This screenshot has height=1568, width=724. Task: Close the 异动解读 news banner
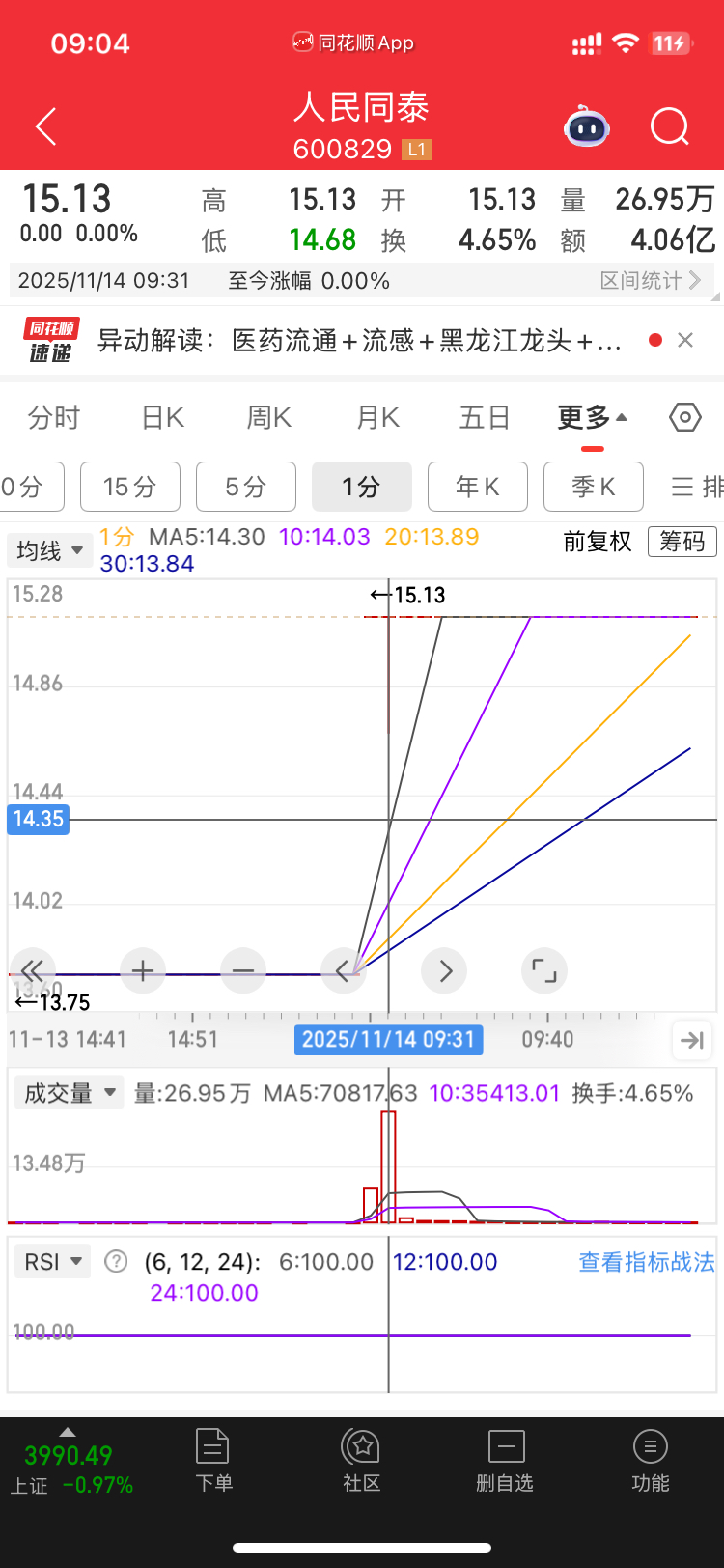point(685,340)
